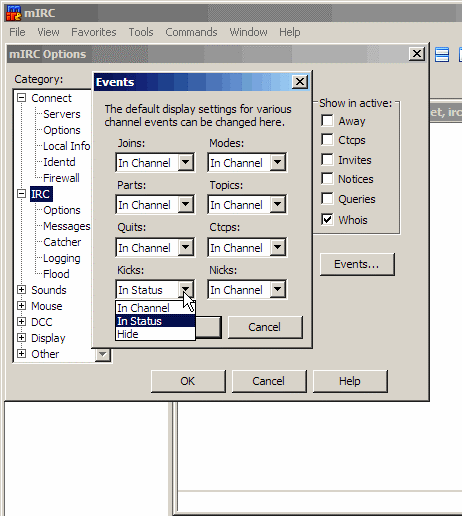Open the Help menu

(x=290, y=32)
